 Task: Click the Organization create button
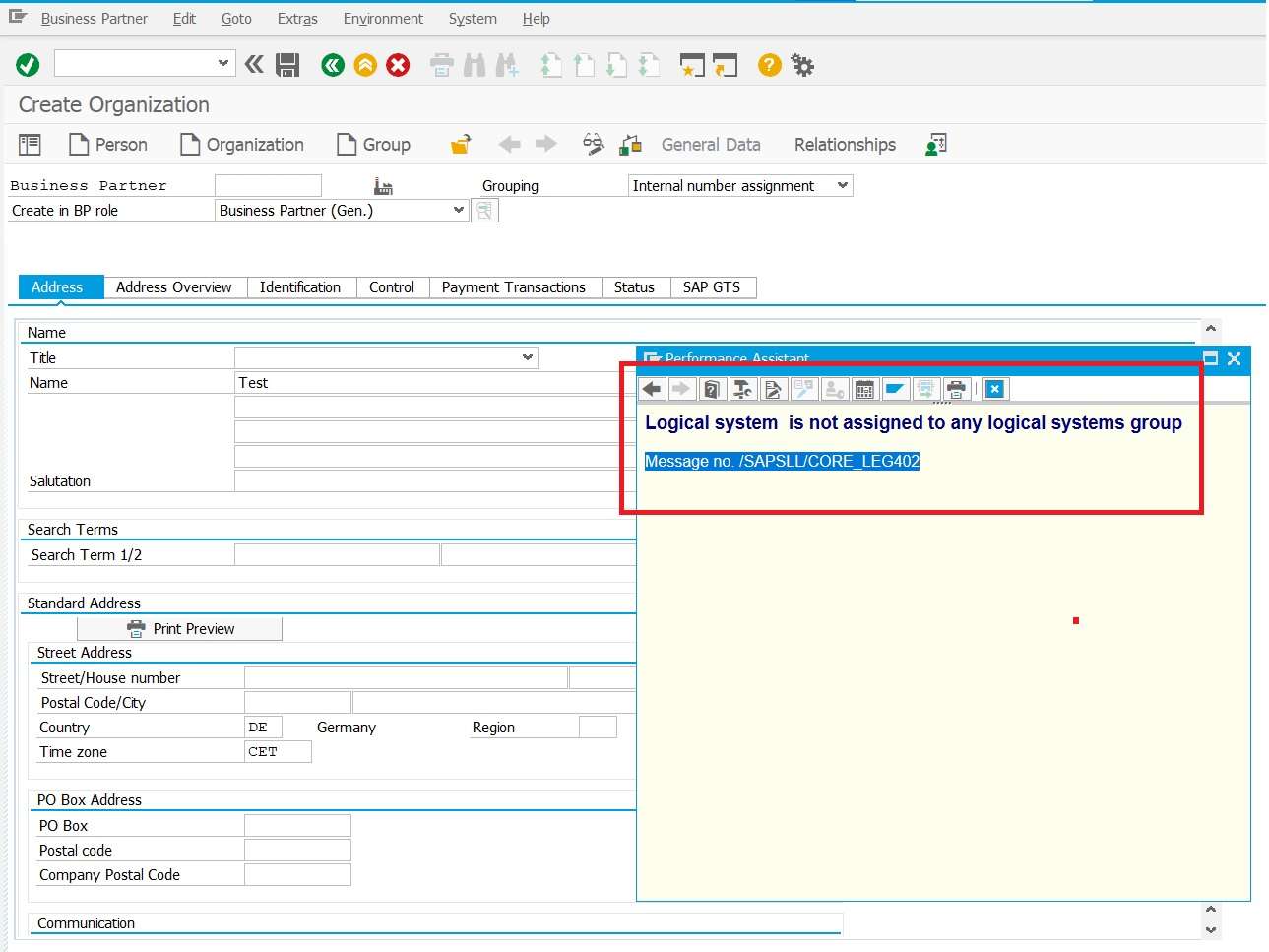click(x=243, y=145)
